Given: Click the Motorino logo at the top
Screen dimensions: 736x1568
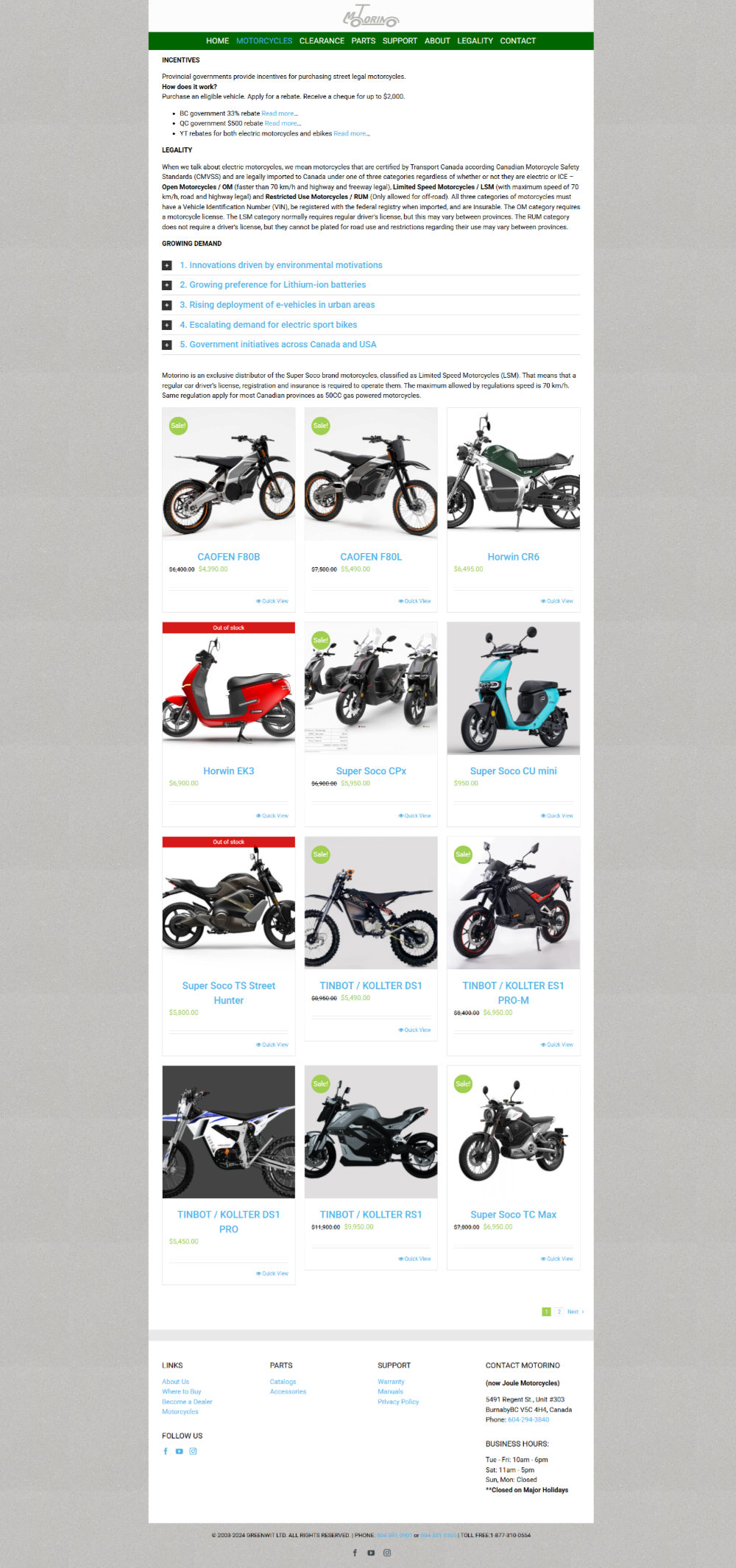Looking at the screenshot, I should 371,17.
